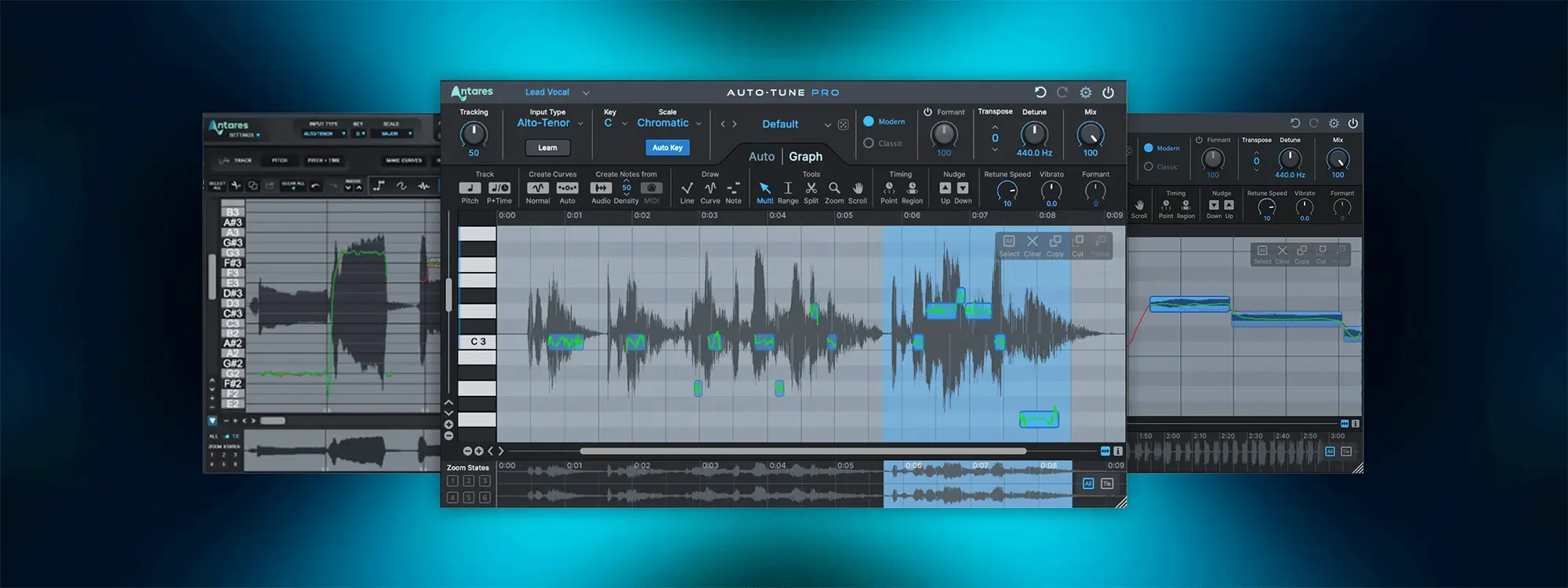Select the Line draw tool
The width and height of the screenshot is (1568, 588).
[687, 188]
